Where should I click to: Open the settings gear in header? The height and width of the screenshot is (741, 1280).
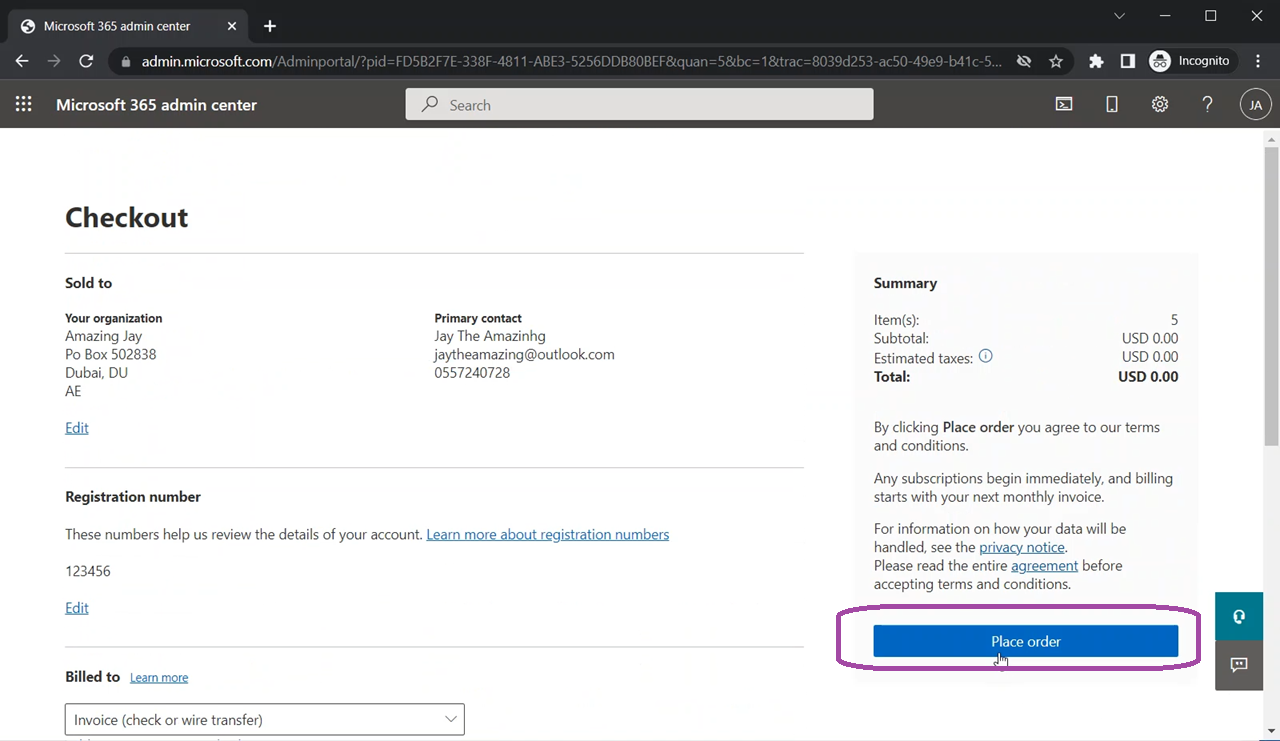tap(1160, 104)
